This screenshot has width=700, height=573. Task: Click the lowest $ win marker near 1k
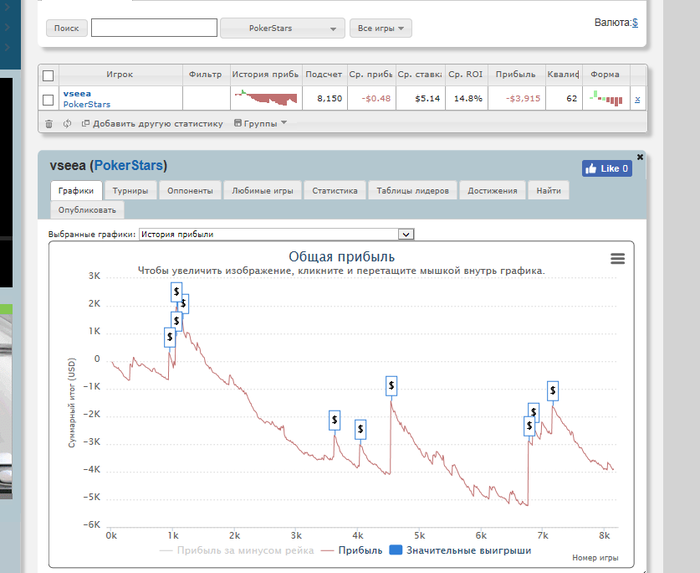pos(170,337)
